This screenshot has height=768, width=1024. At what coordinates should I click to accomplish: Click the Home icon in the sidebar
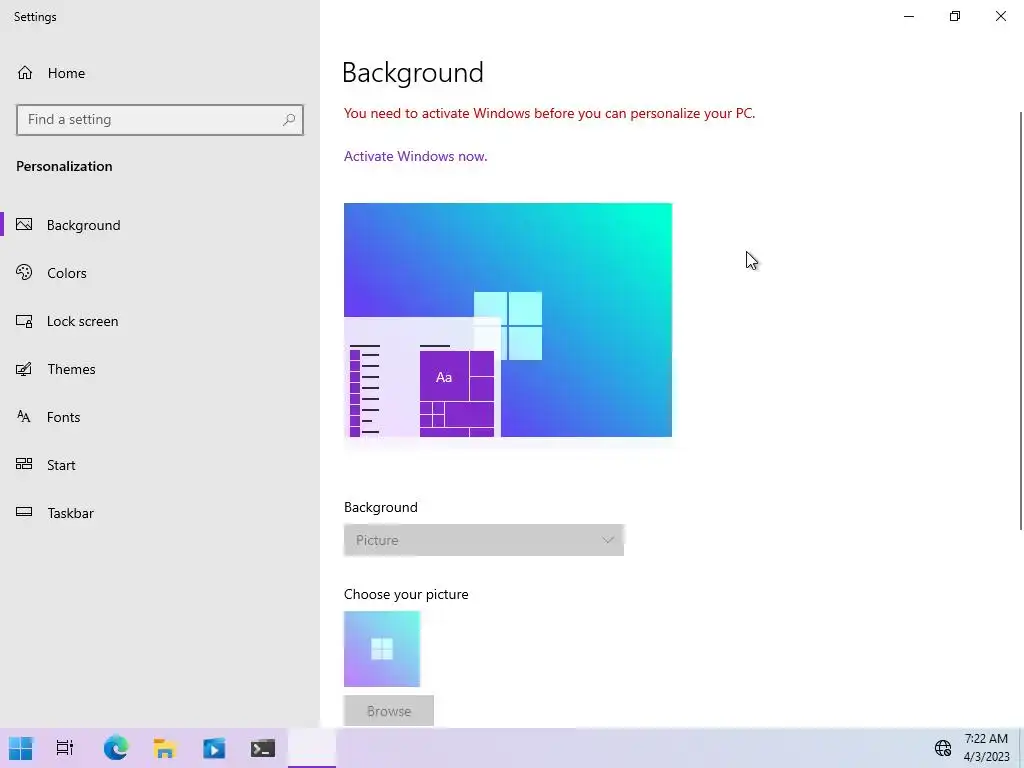click(25, 72)
